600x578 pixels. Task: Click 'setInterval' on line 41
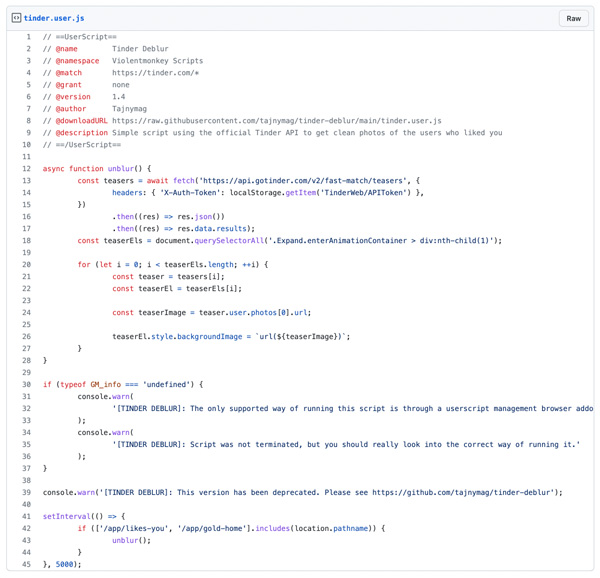(67, 516)
